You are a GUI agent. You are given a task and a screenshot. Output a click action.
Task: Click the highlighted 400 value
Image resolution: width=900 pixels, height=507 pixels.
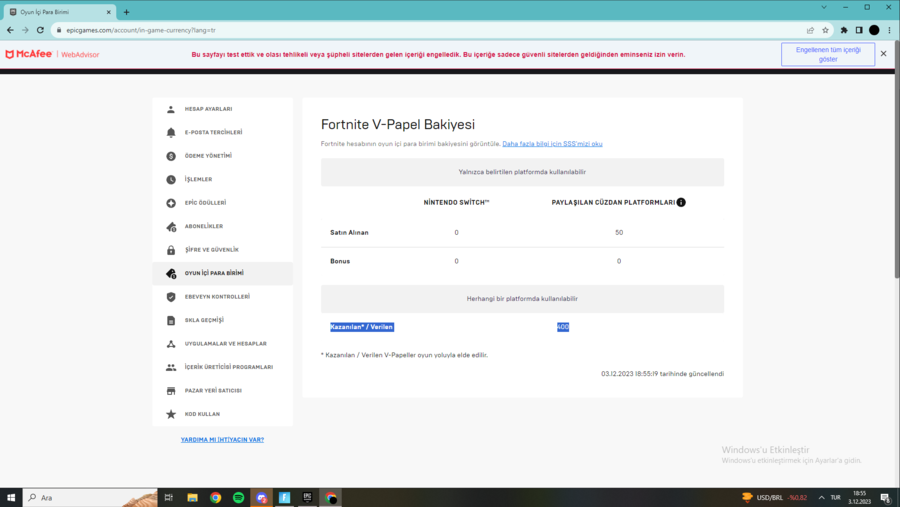tap(562, 327)
